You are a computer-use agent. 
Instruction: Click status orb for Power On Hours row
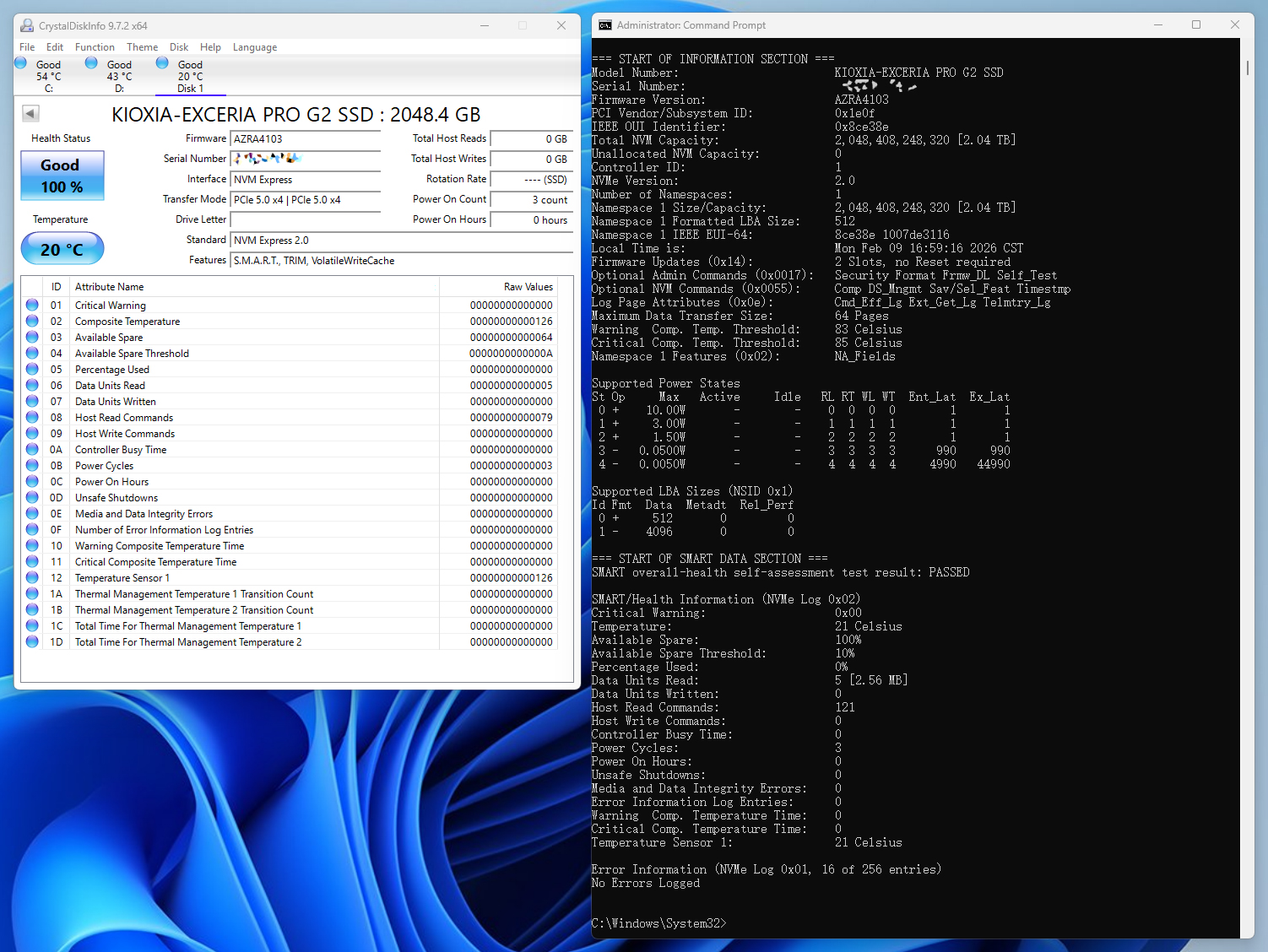pyautogui.click(x=32, y=481)
